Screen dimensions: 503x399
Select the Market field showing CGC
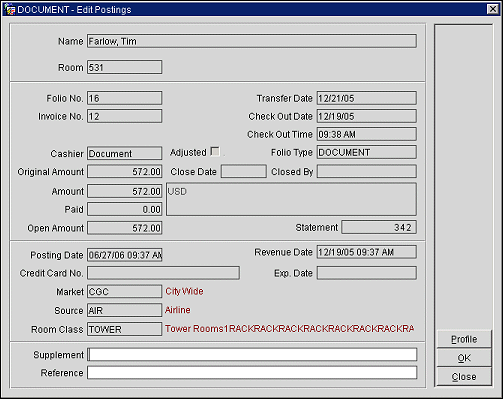pos(125,291)
